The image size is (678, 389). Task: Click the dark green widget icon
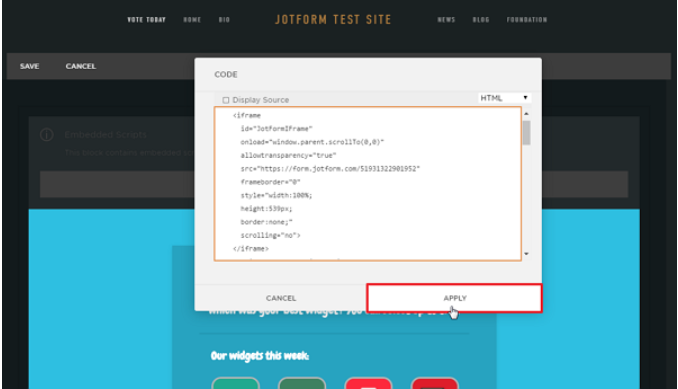point(302,383)
